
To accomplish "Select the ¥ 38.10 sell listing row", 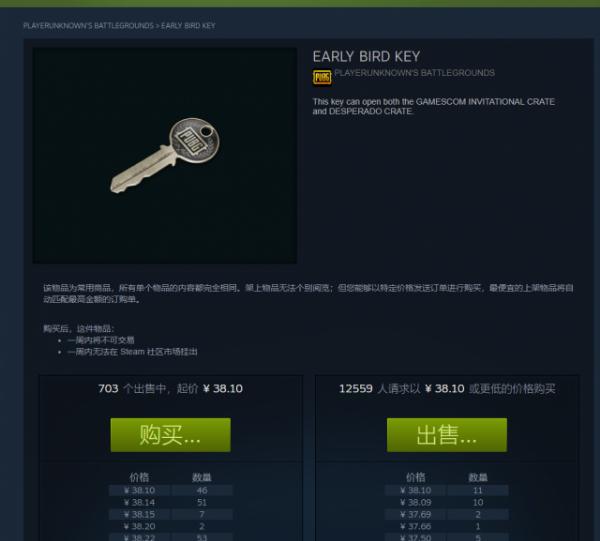I will pos(171,490).
